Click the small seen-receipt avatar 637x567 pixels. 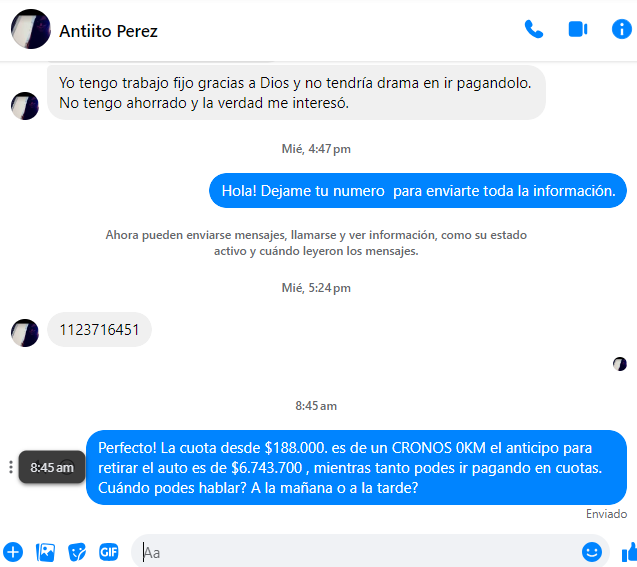click(620, 364)
